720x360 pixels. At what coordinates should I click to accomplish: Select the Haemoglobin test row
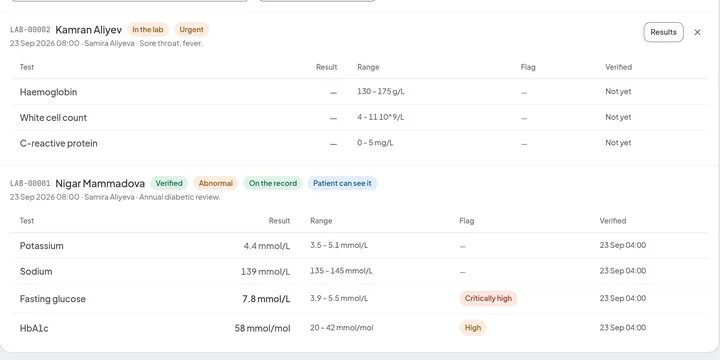(x=359, y=92)
